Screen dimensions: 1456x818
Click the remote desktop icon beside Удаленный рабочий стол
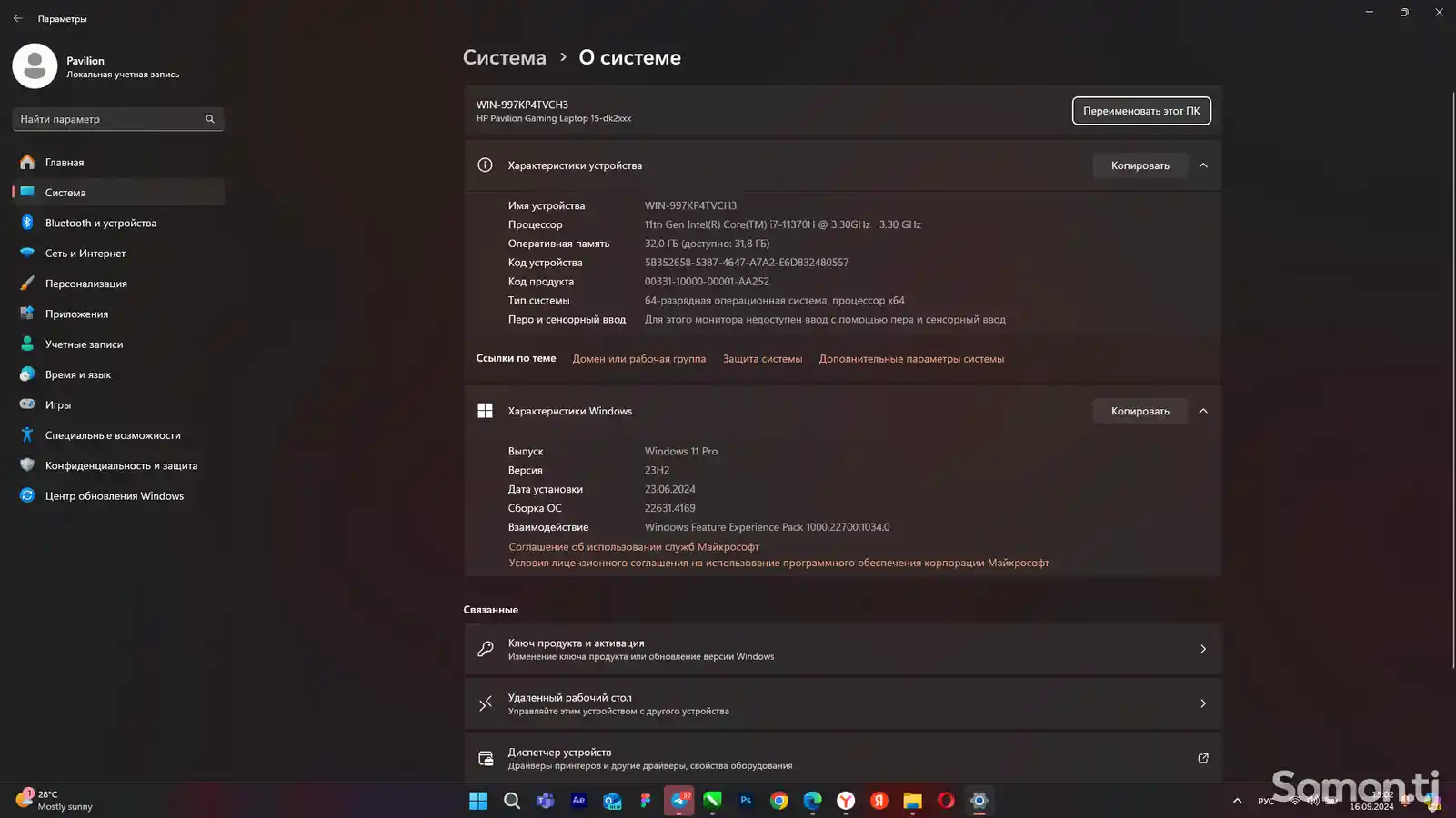click(486, 703)
